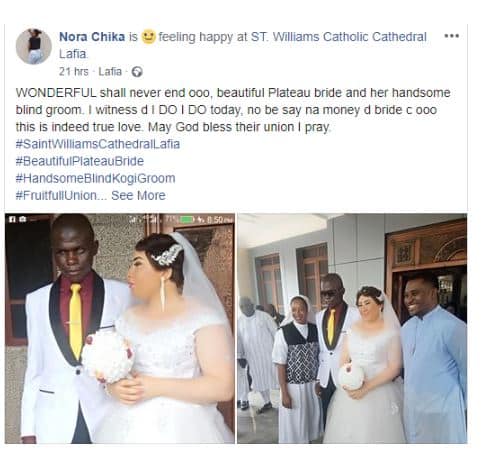
Task: Open ST. Williams Catholic Cathedral location link
Action: click(339, 37)
